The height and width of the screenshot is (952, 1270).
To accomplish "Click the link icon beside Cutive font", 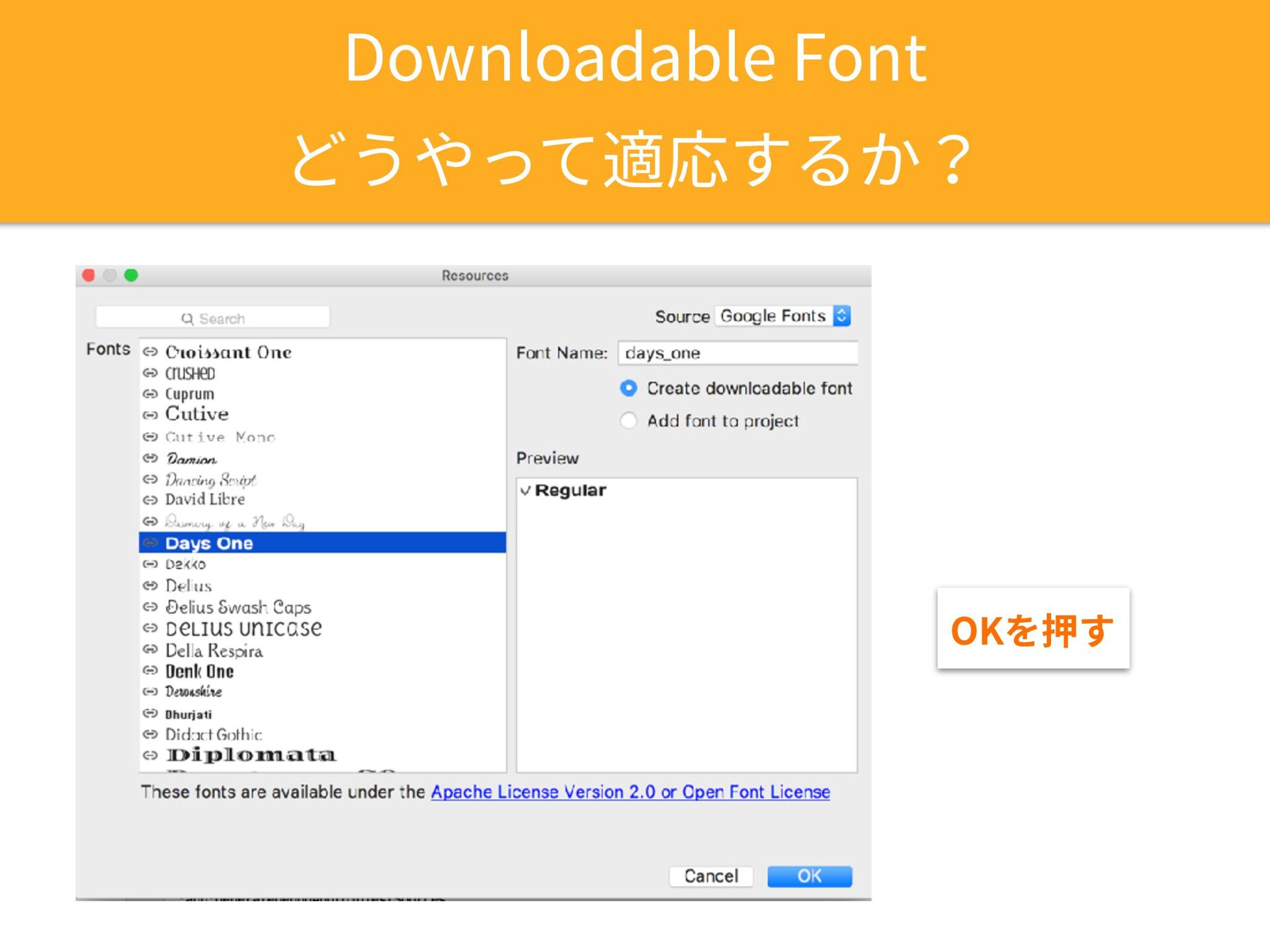I will 150,415.
